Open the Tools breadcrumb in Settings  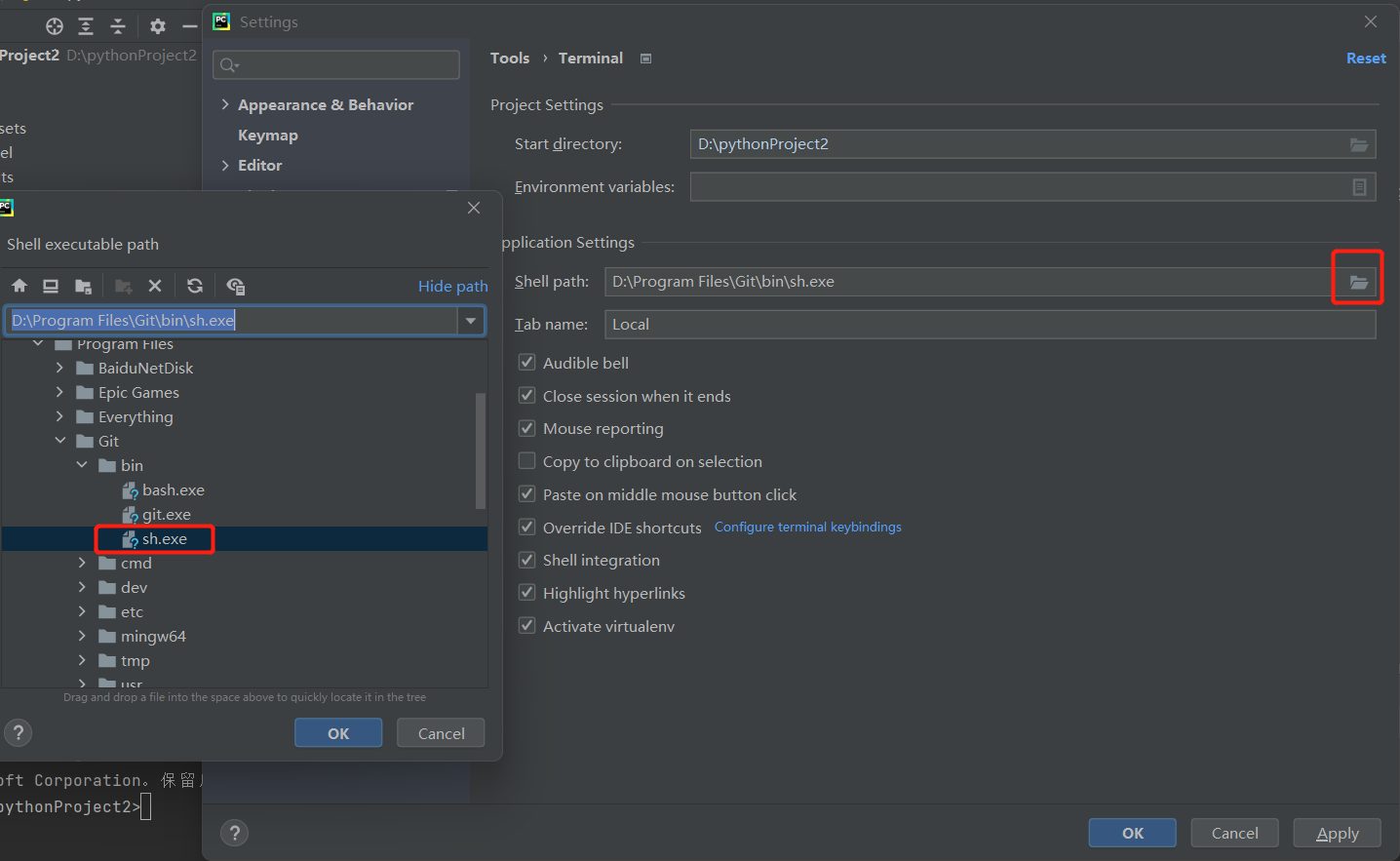click(510, 58)
